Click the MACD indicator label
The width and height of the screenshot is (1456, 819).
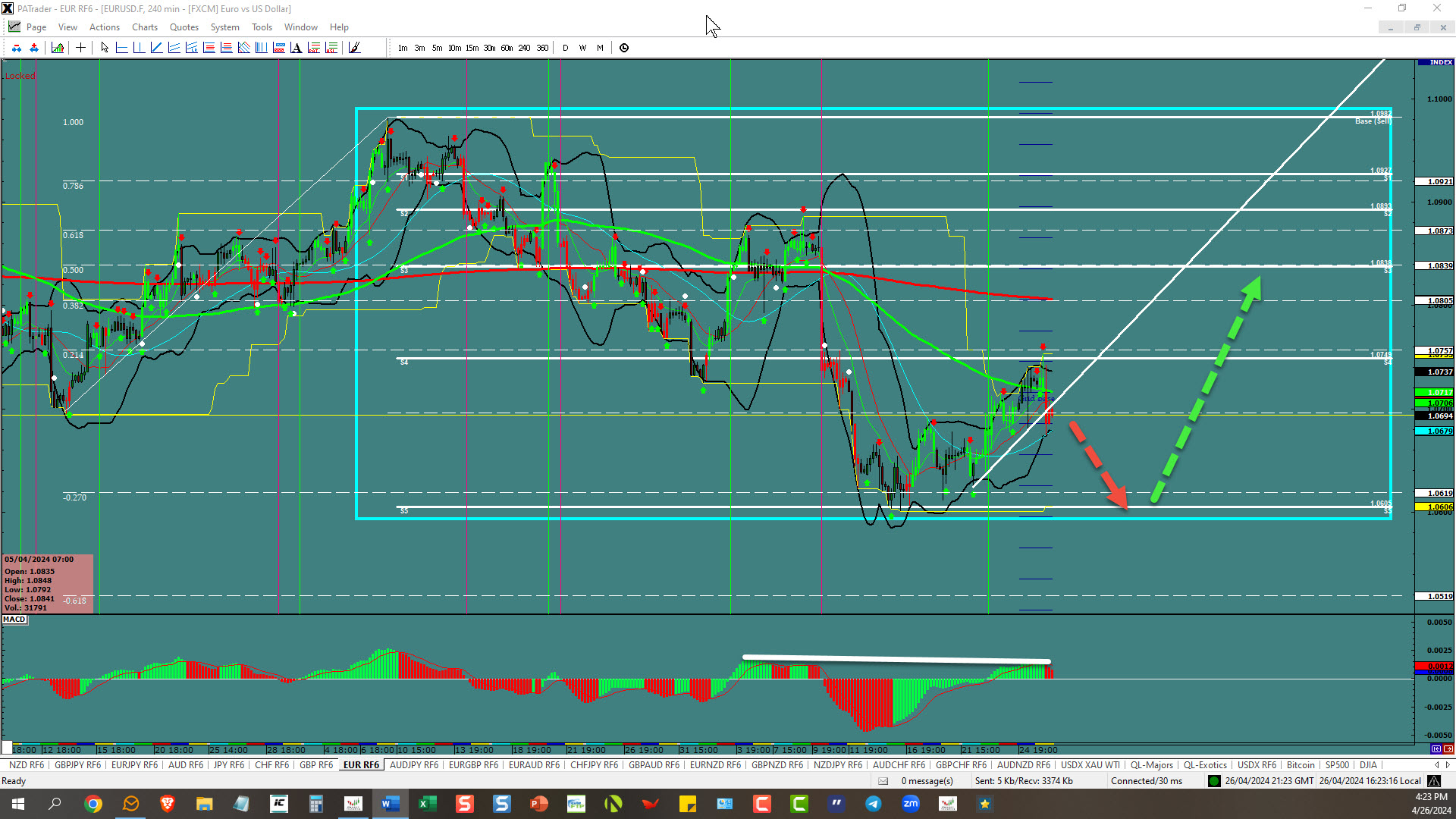14,620
